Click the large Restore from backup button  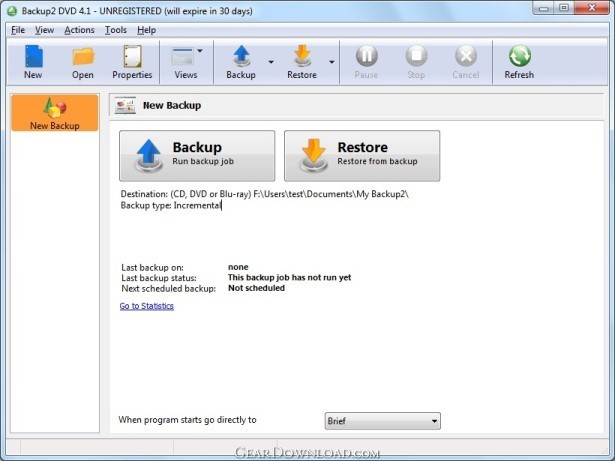362,156
